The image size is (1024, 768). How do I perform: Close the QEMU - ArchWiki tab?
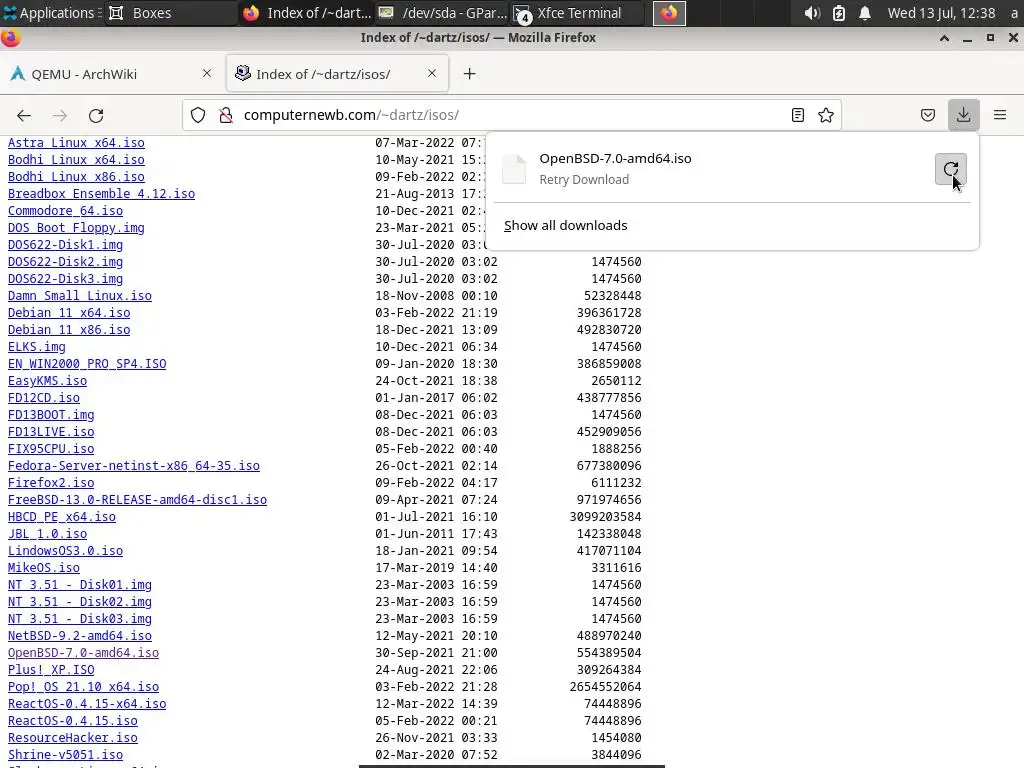point(207,73)
